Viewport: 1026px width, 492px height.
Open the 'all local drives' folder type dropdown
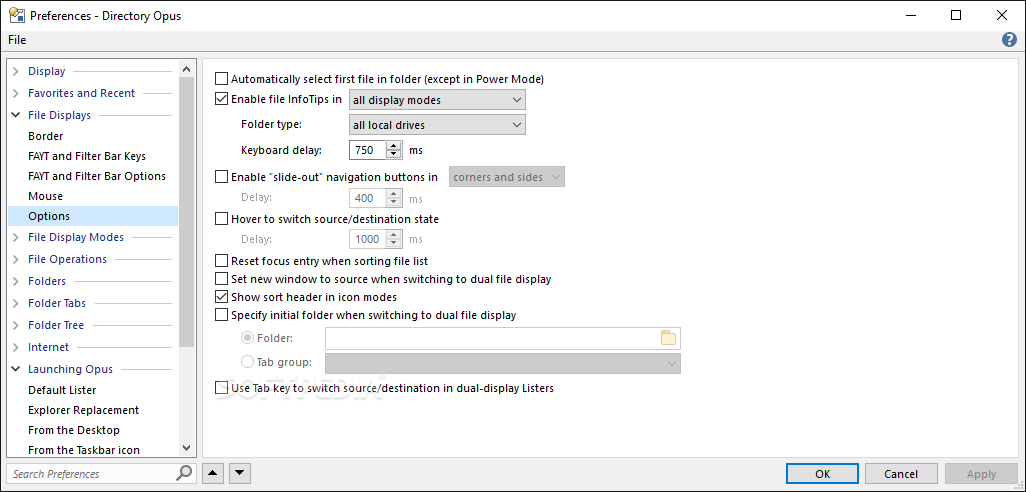click(x=437, y=124)
